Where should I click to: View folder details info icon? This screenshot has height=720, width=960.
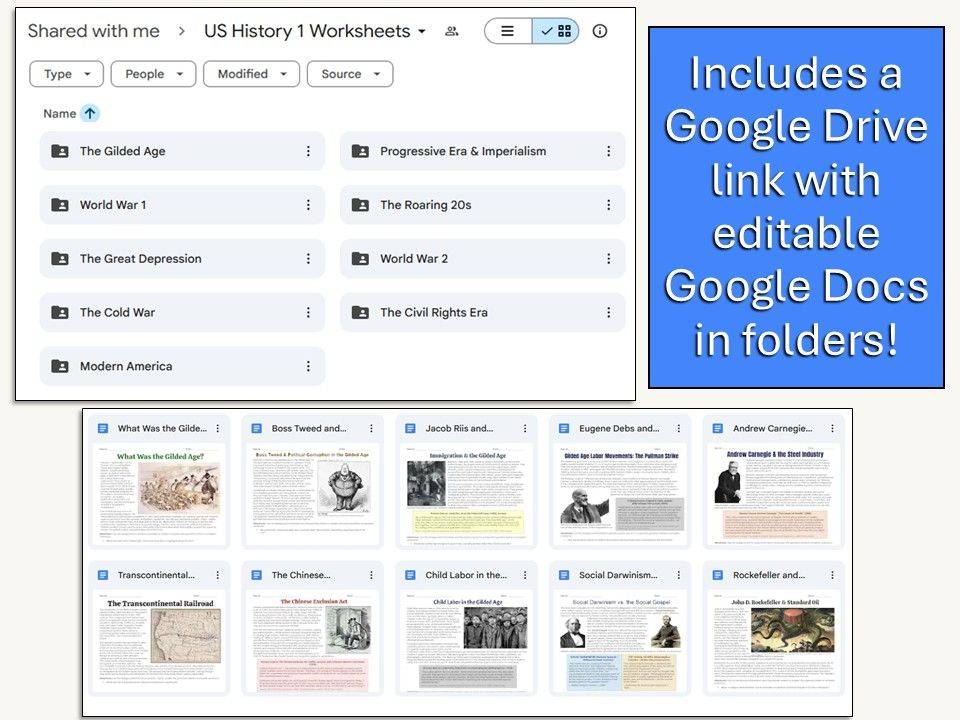[600, 31]
